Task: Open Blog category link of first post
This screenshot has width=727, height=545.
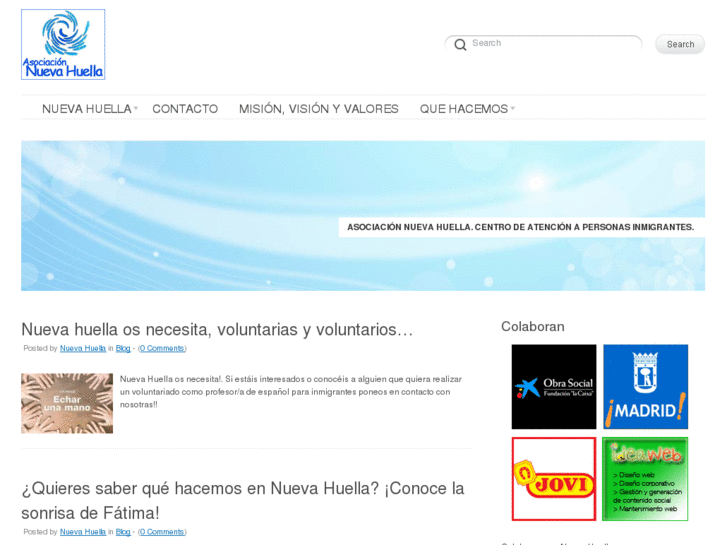Action: 123,348
